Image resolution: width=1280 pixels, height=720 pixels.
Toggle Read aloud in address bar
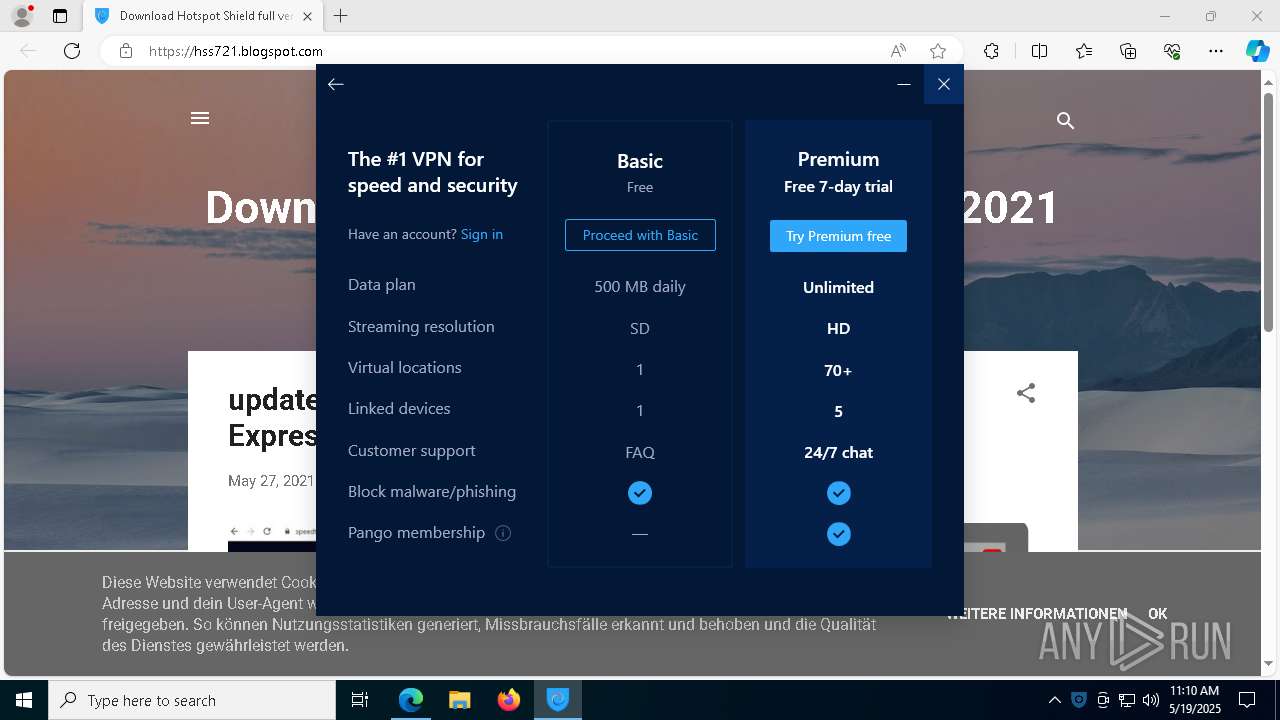(898, 51)
